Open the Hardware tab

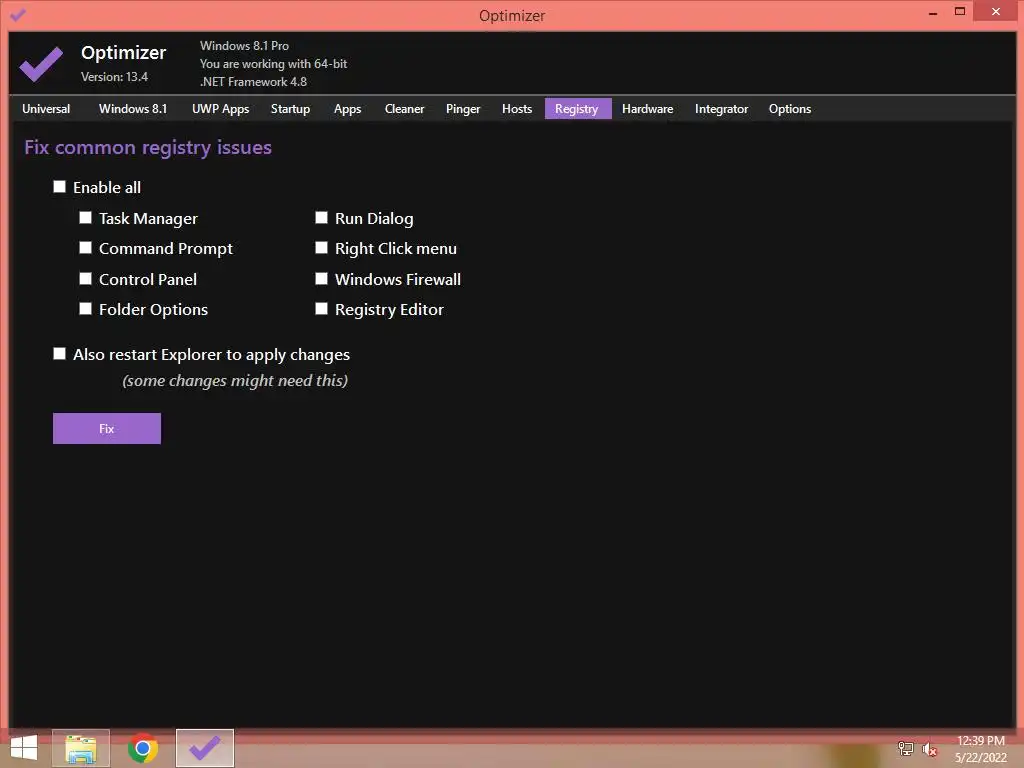[647, 108]
